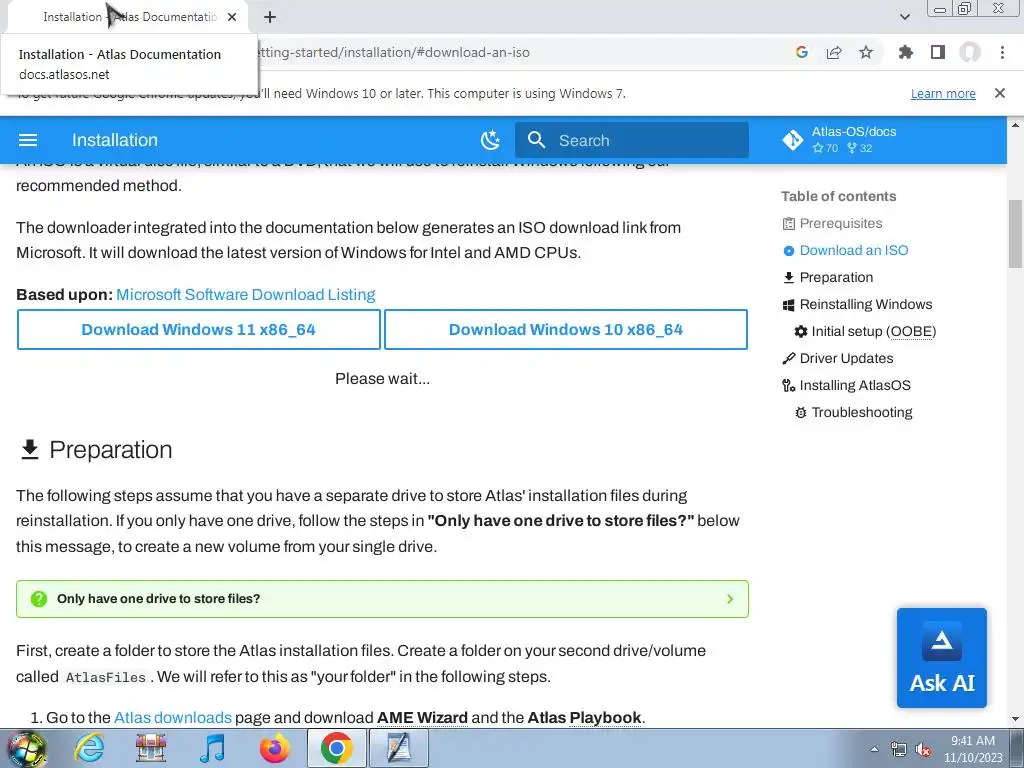Viewport: 1024px width, 768px height.
Task: Click Microsoft Software Download Listing link
Action: pos(246,295)
